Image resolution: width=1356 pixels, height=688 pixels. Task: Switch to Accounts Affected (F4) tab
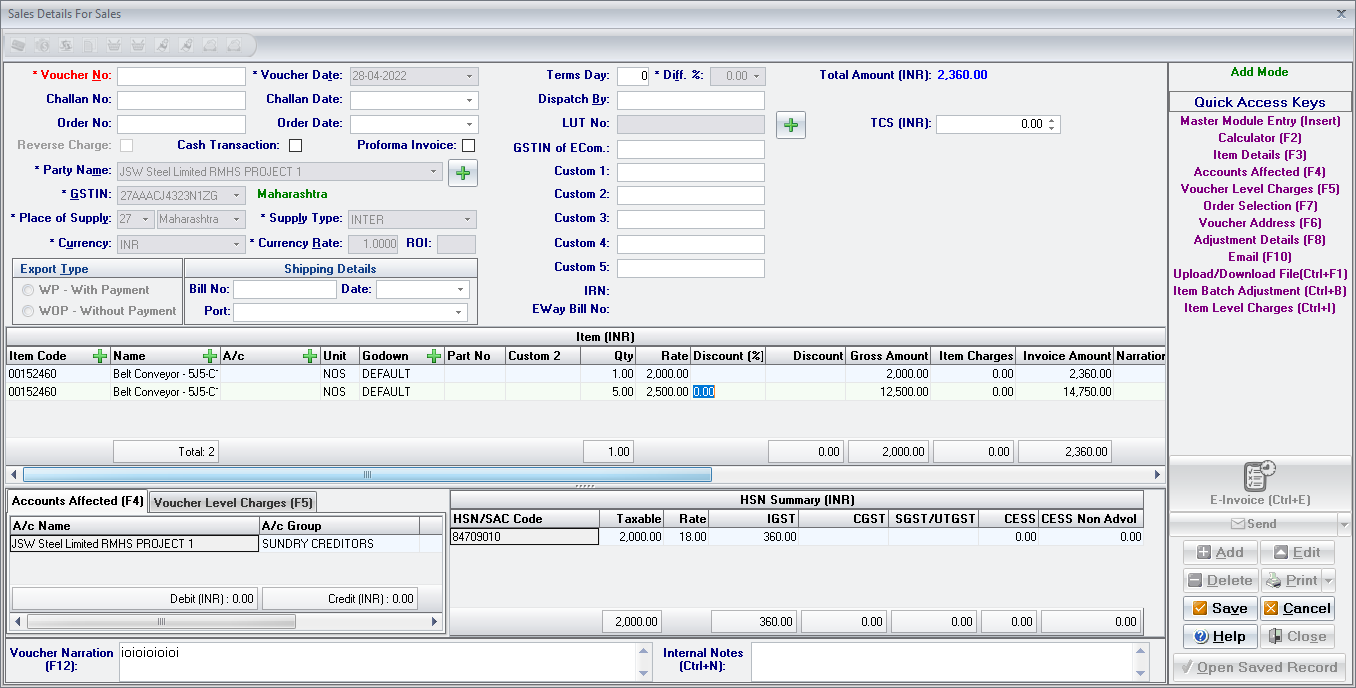(x=78, y=501)
